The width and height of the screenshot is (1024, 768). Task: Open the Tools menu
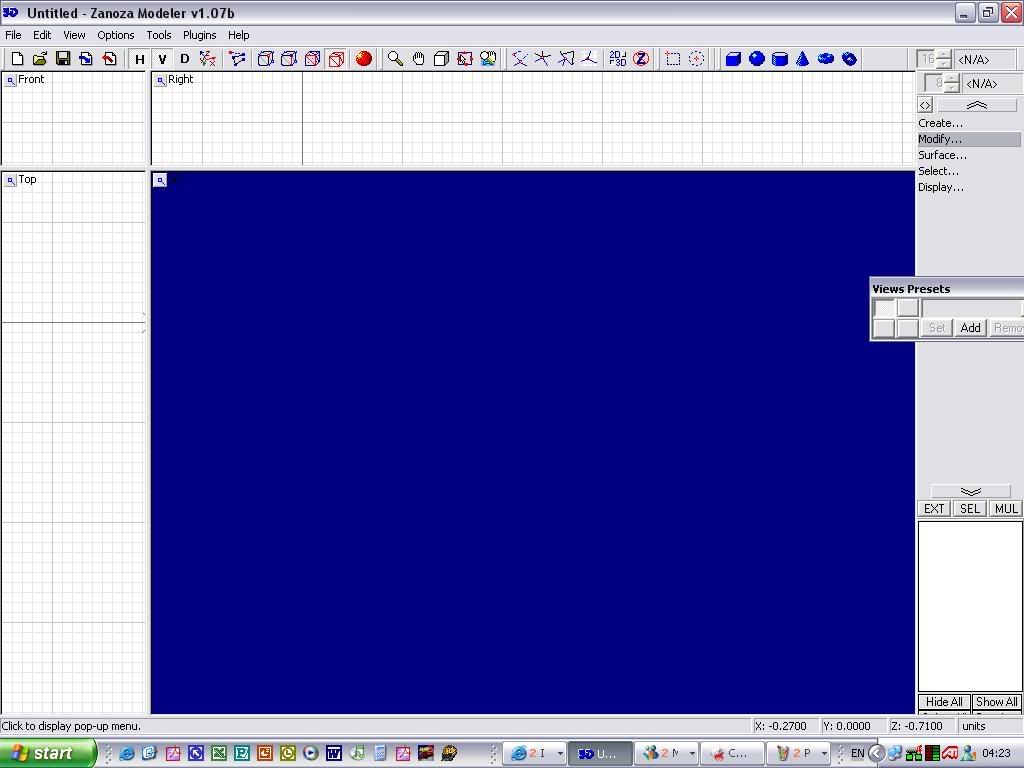[159, 35]
